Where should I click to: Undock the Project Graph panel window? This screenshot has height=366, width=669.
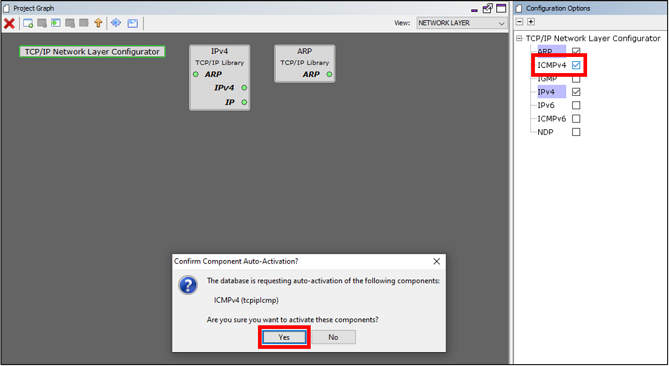tap(488, 8)
